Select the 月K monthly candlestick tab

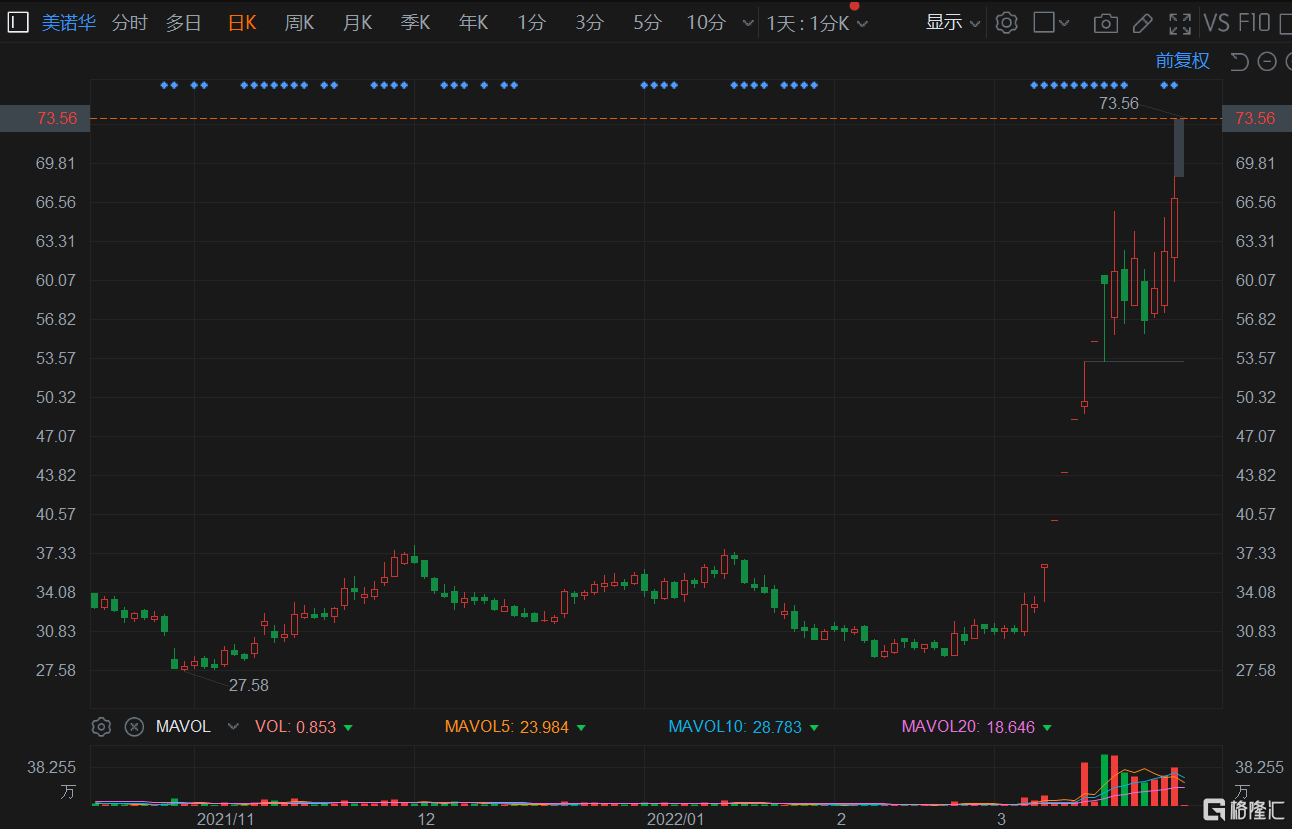[x=358, y=22]
